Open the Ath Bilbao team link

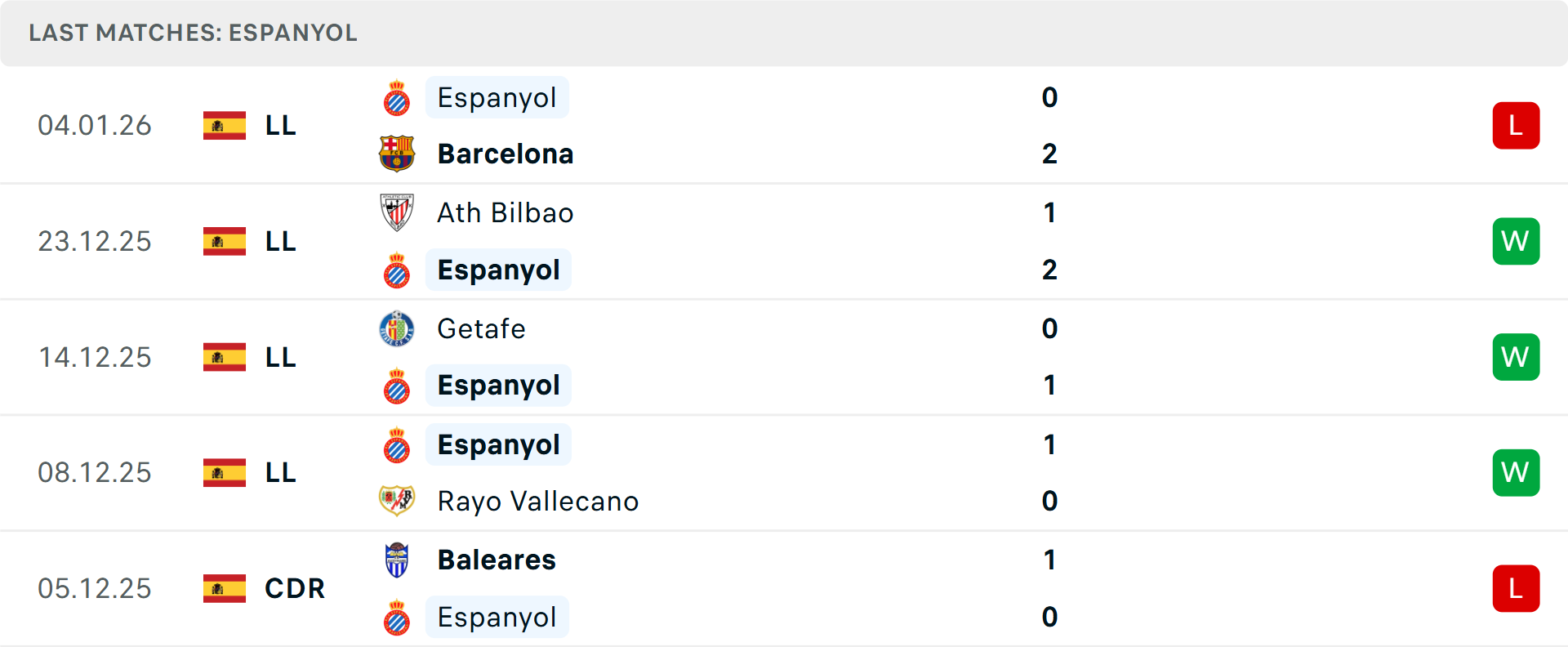(x=506, y=212)
